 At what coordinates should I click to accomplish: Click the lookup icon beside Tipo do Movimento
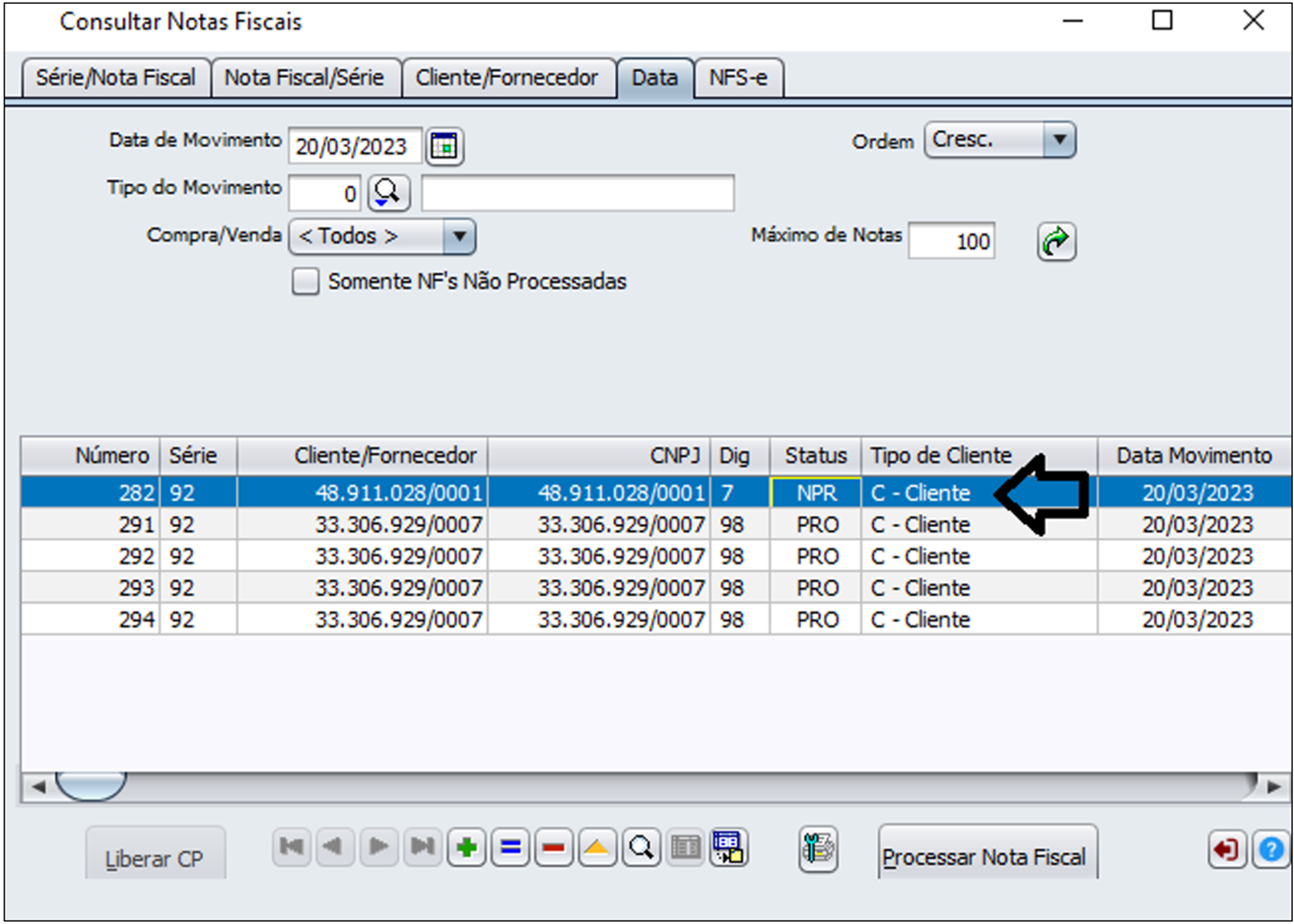388,193
